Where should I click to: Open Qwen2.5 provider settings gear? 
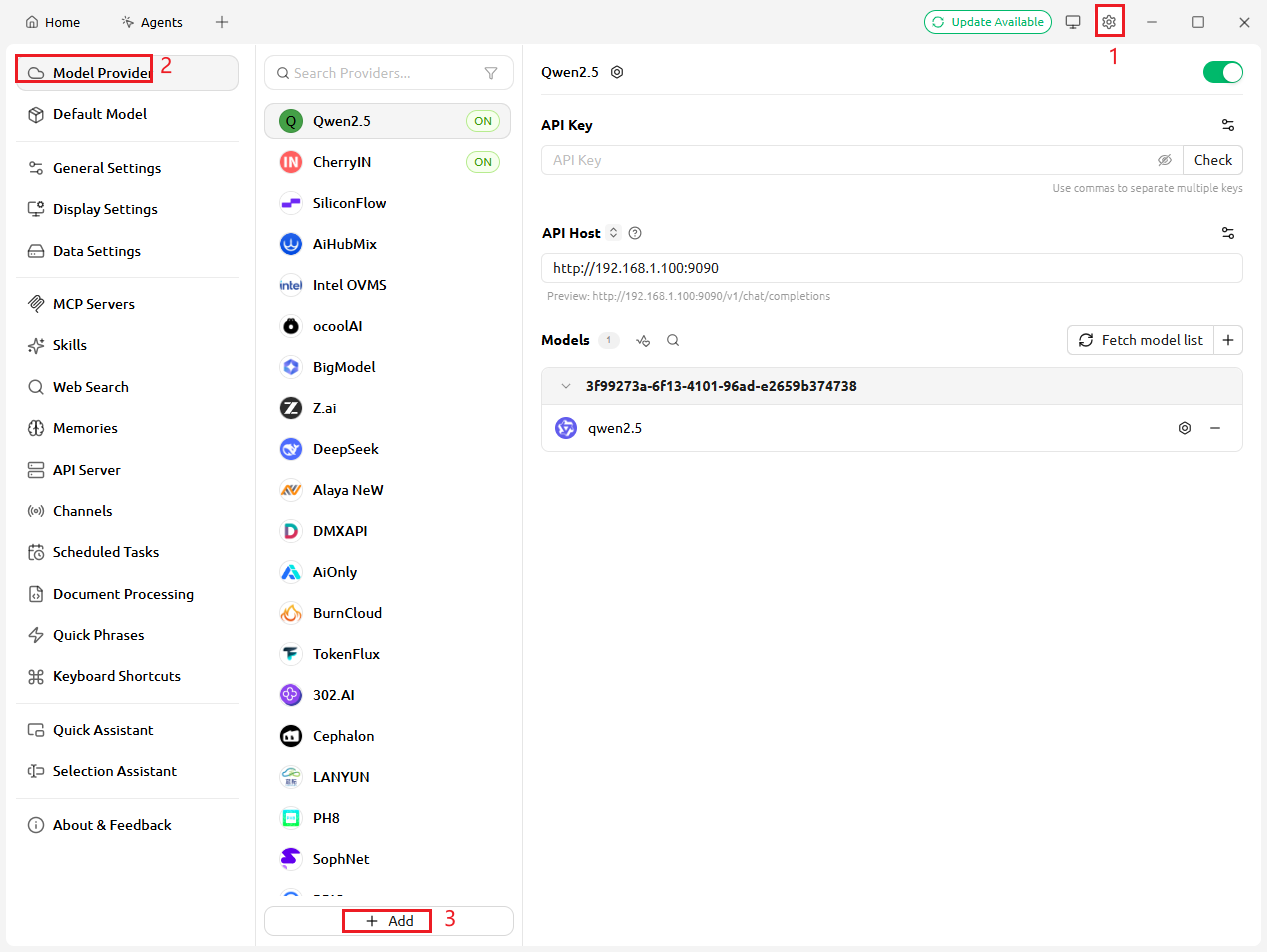click(617, 72)
